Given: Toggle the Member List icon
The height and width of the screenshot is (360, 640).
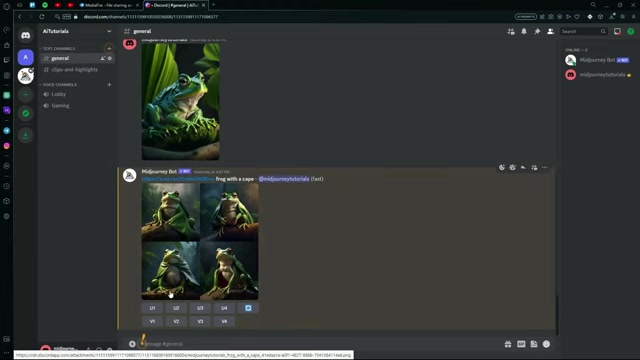Looking at the screenshot, I should pos(550,31).
